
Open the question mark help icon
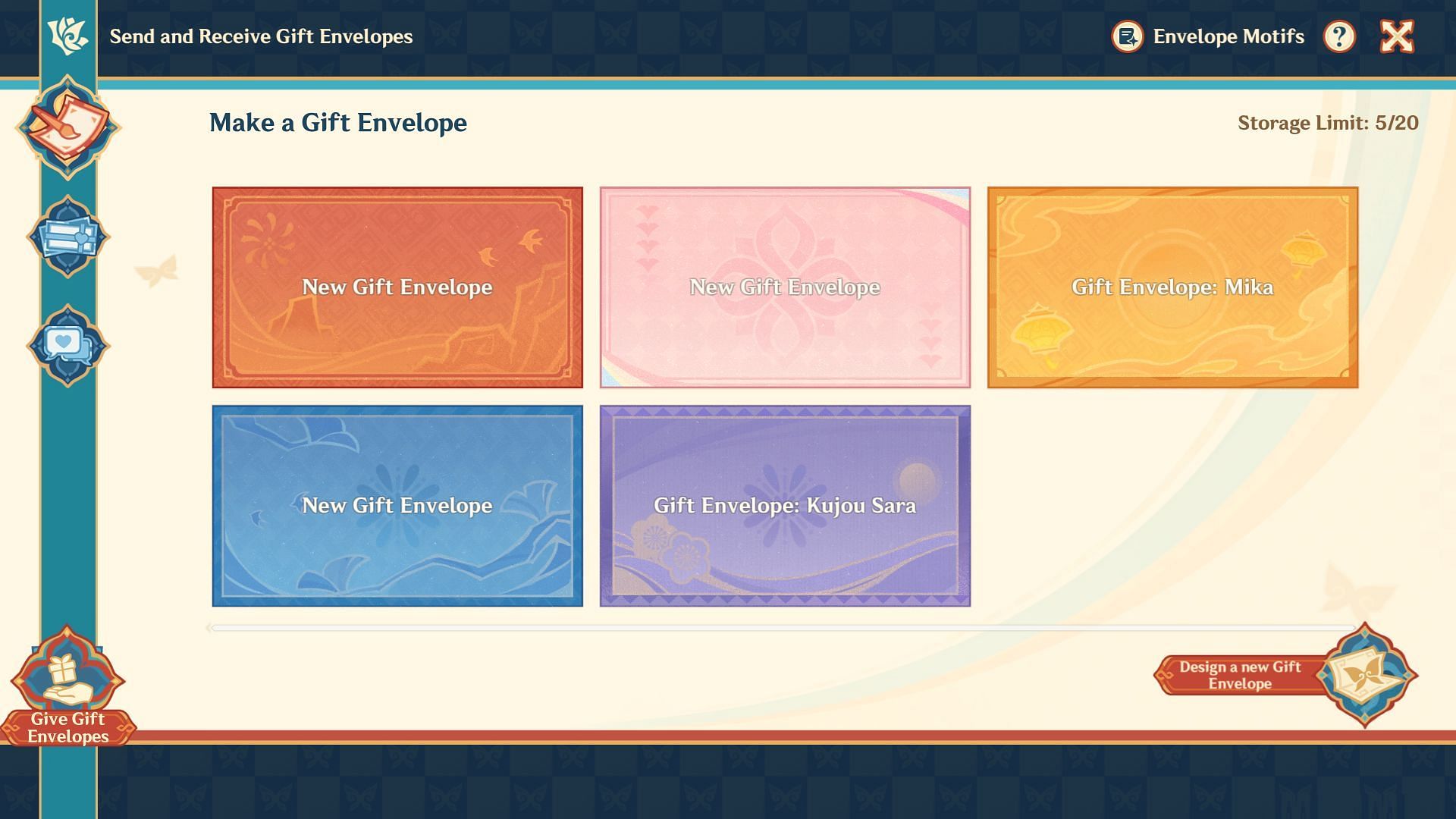[x=1339, y=36]
